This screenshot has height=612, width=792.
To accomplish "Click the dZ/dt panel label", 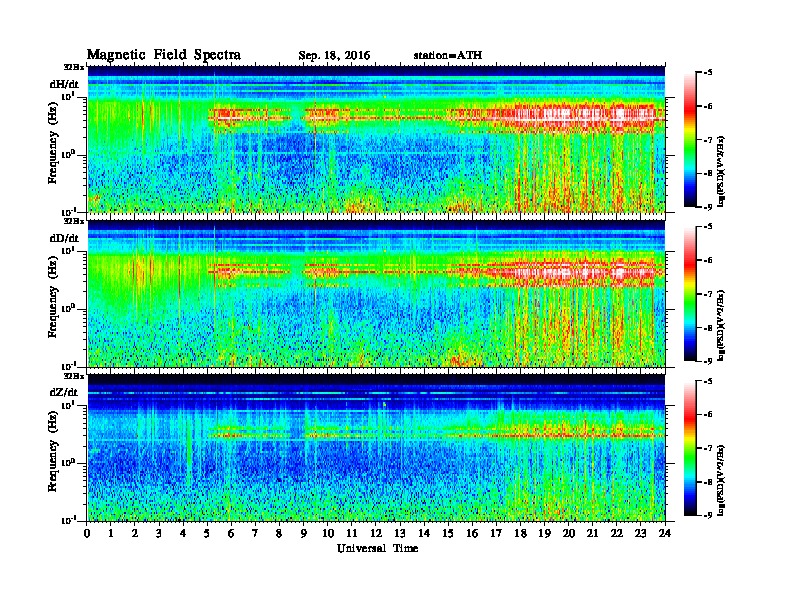I will pos(64,392).
